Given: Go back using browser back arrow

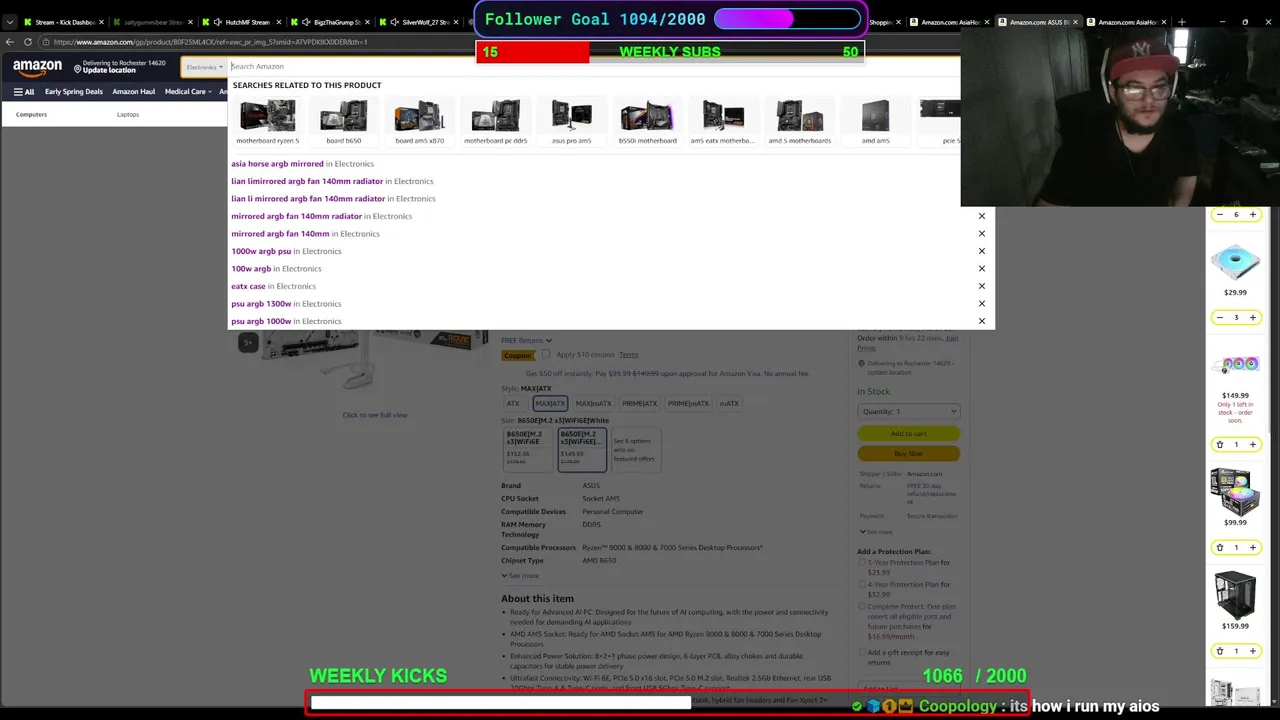Looking at the screenshot, I should [x=10, y=42].
